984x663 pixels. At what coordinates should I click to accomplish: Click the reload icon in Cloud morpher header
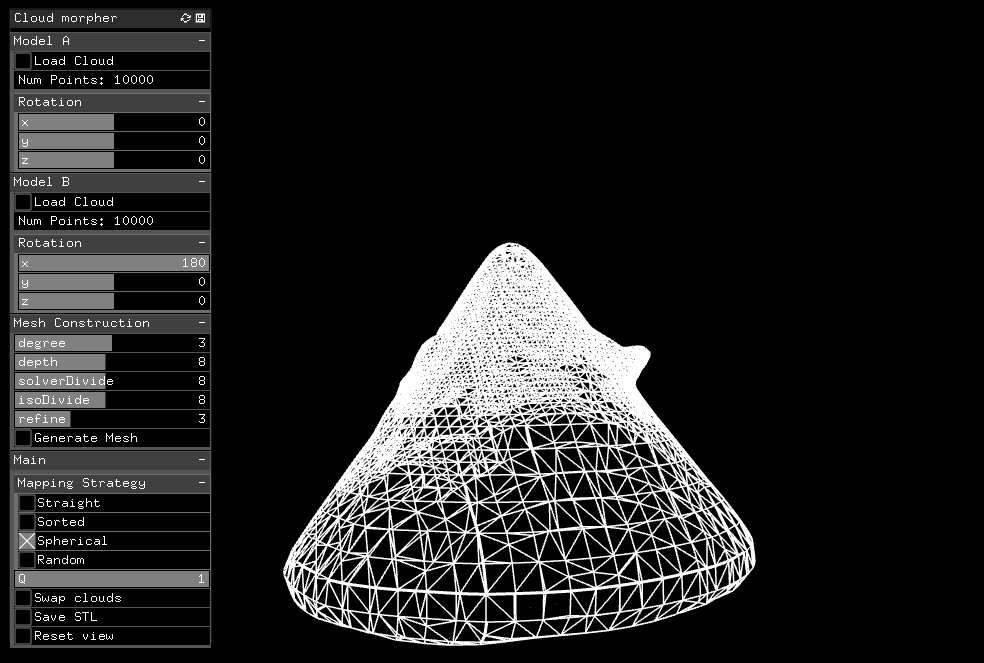(x=185, y=18)
